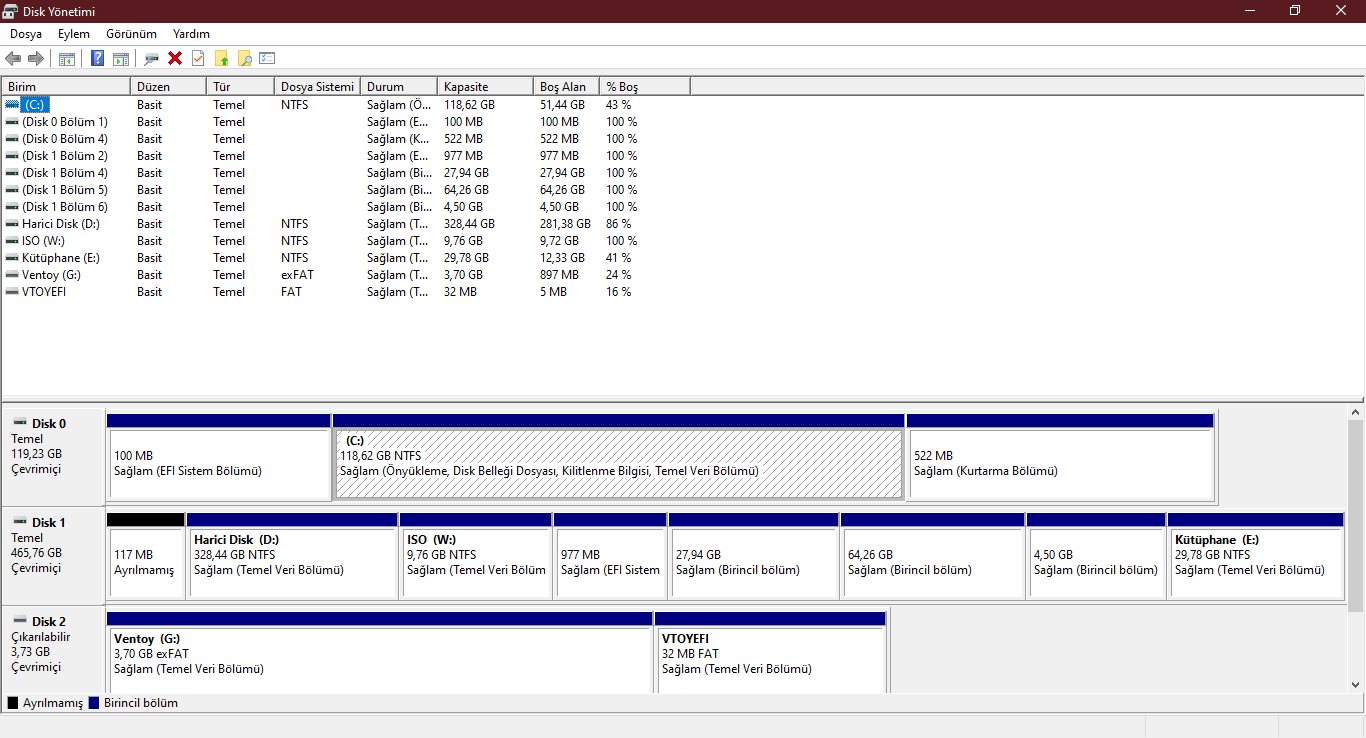Select the 522 MB Kurtarma Bölümü partition
The image size is (1366, 738).
click(1060, 457)
